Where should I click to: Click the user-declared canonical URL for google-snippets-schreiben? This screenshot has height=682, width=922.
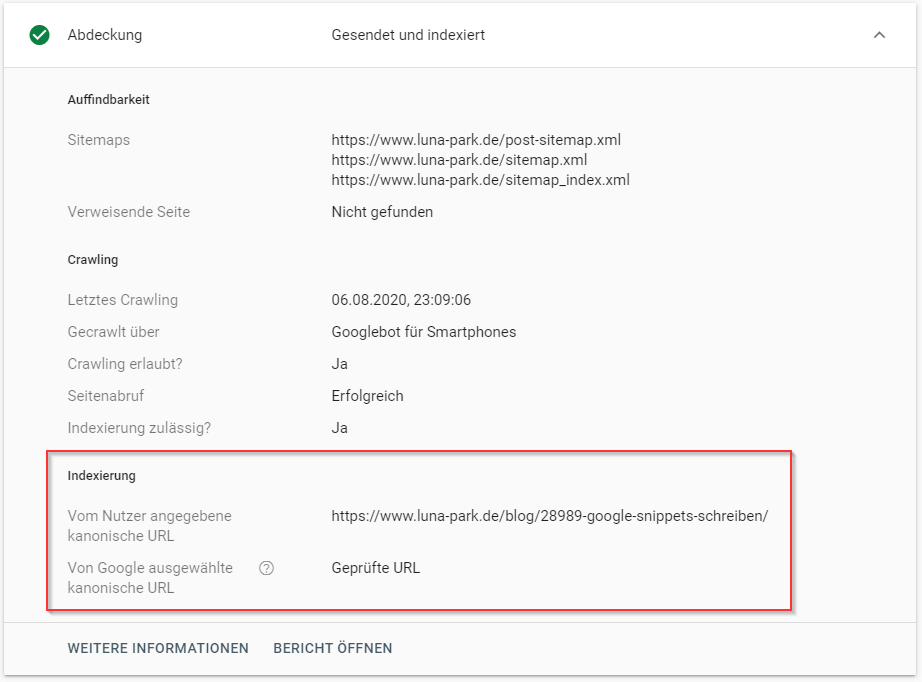point(550,516)
